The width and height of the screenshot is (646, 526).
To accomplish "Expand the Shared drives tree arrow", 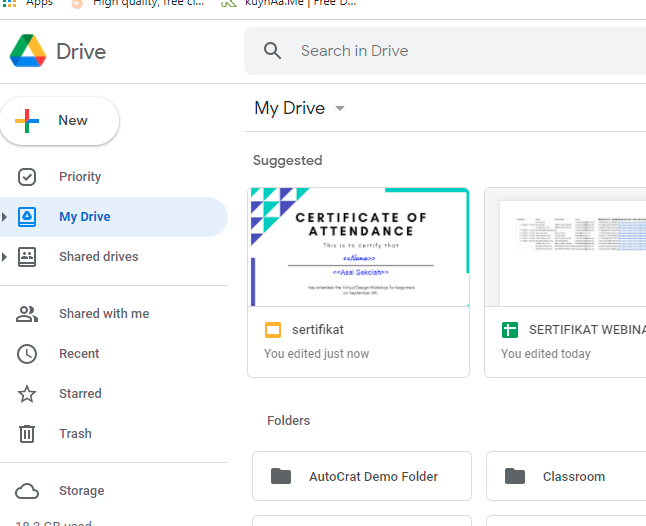I will point(5,257).
